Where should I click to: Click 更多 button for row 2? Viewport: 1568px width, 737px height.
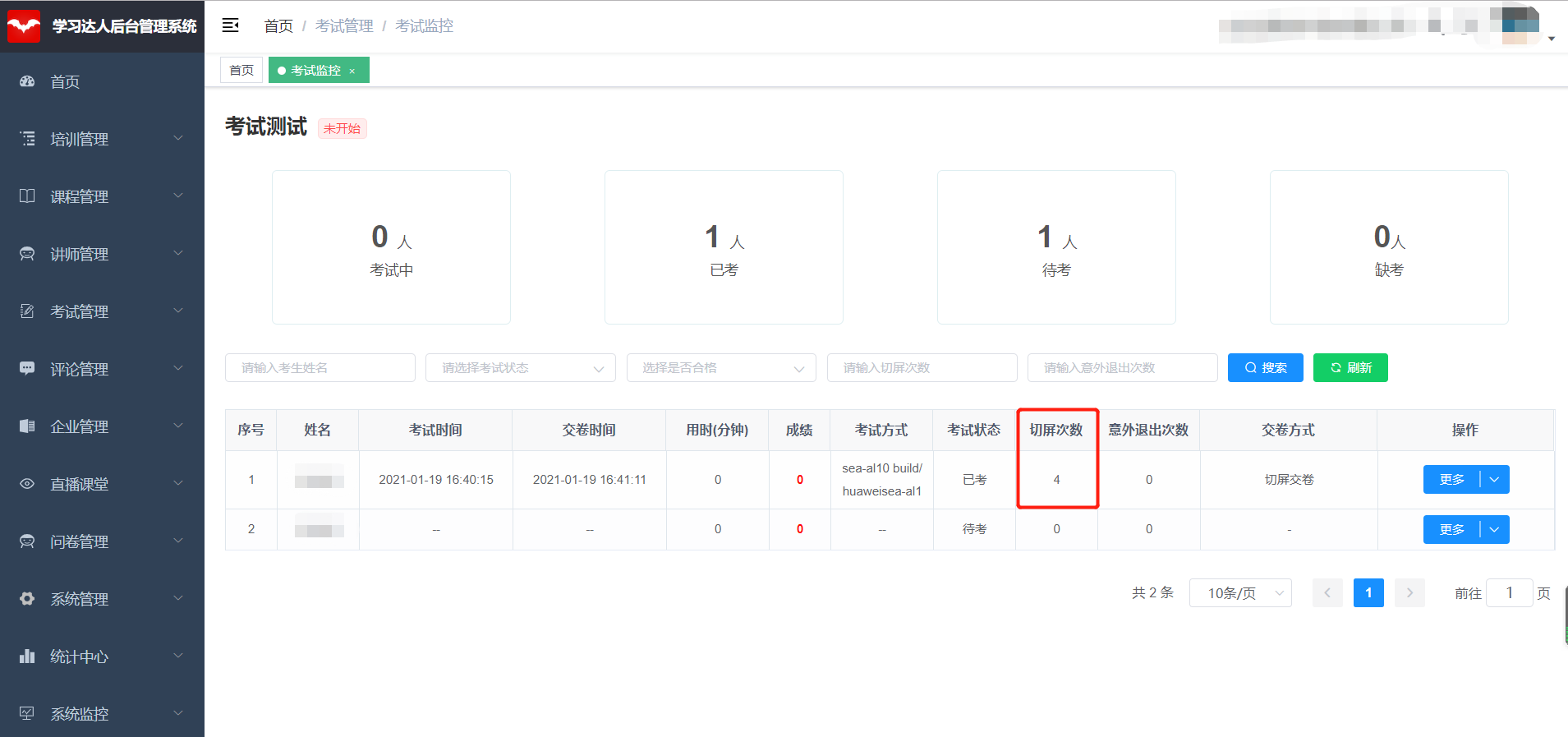pyautogui.click(x=1451, y=529)
